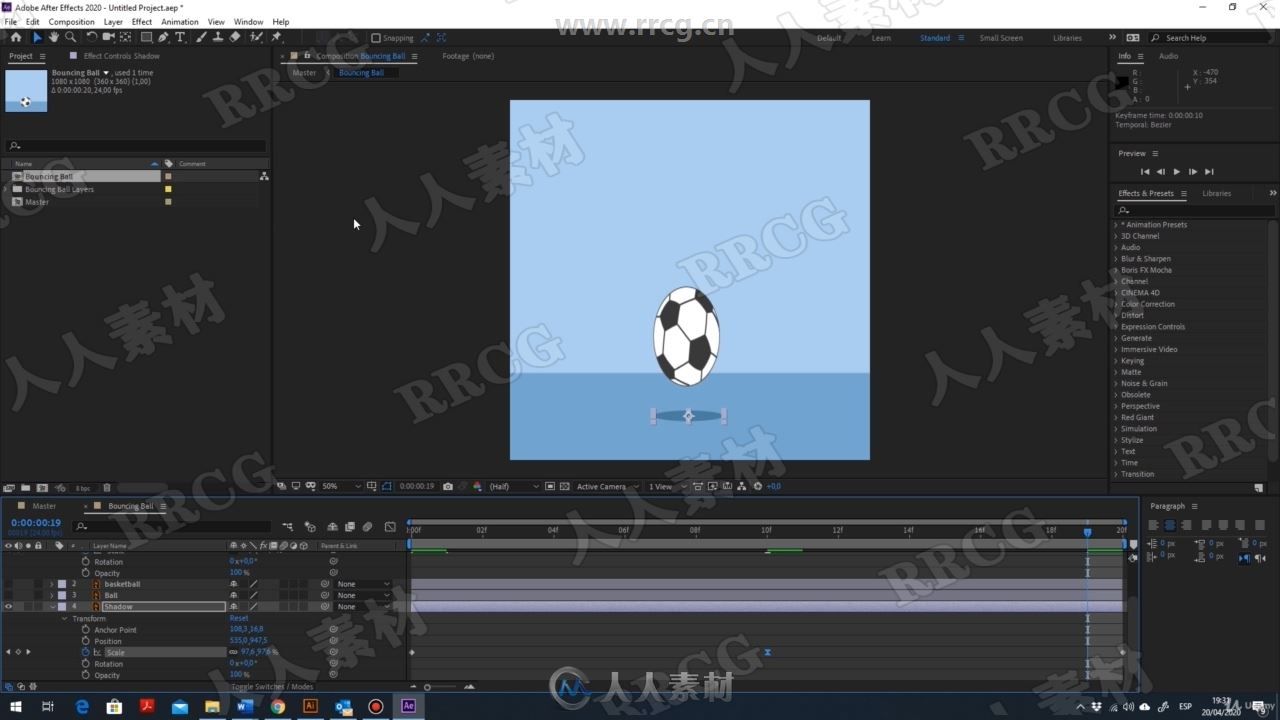Toggle visibility of Ball layer
Image resolution: width=1280 pixels, height=720 pixels.
pyautogui.click(x=8, y=595)
